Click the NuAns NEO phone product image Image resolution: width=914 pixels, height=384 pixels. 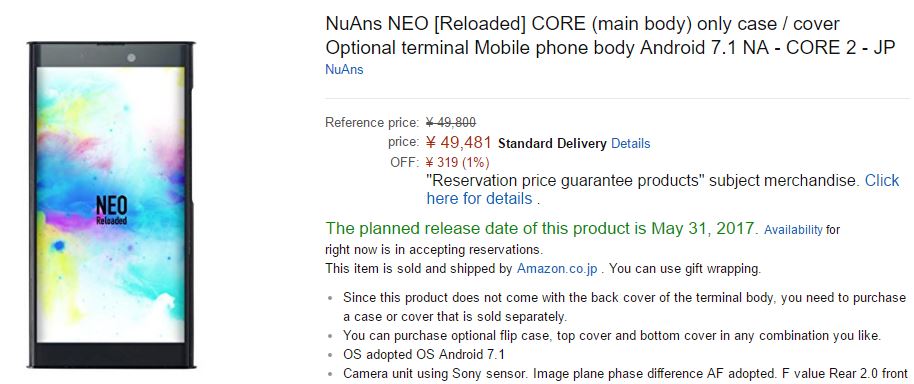(x=111, y=205)
